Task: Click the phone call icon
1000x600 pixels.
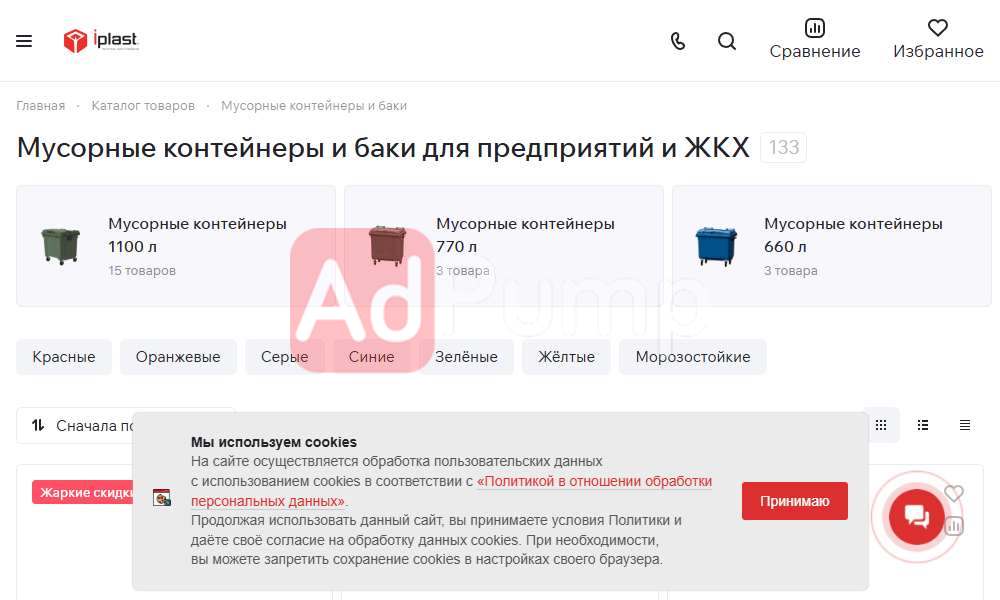Action: pos(678,41)
